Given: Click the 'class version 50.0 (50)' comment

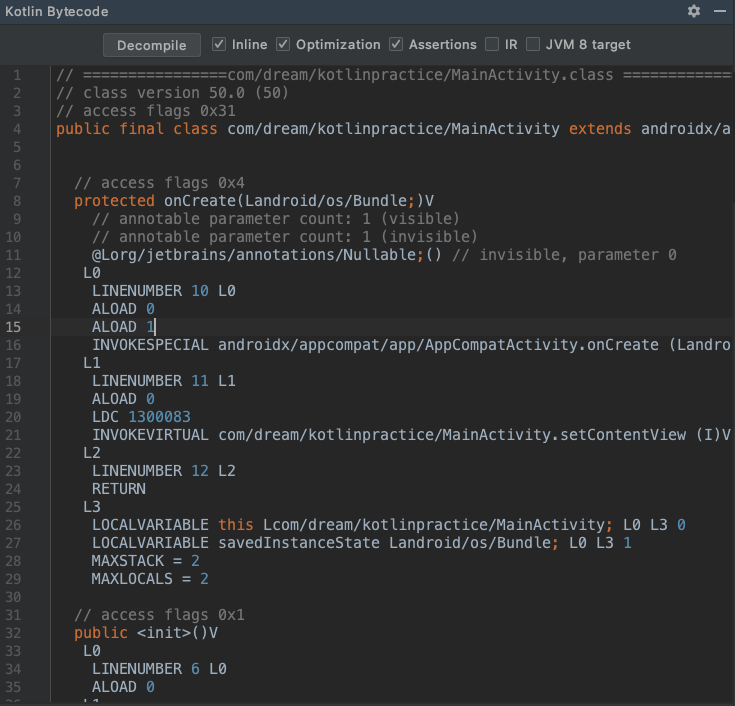Looking at the screenshot, I should (172, 93).
